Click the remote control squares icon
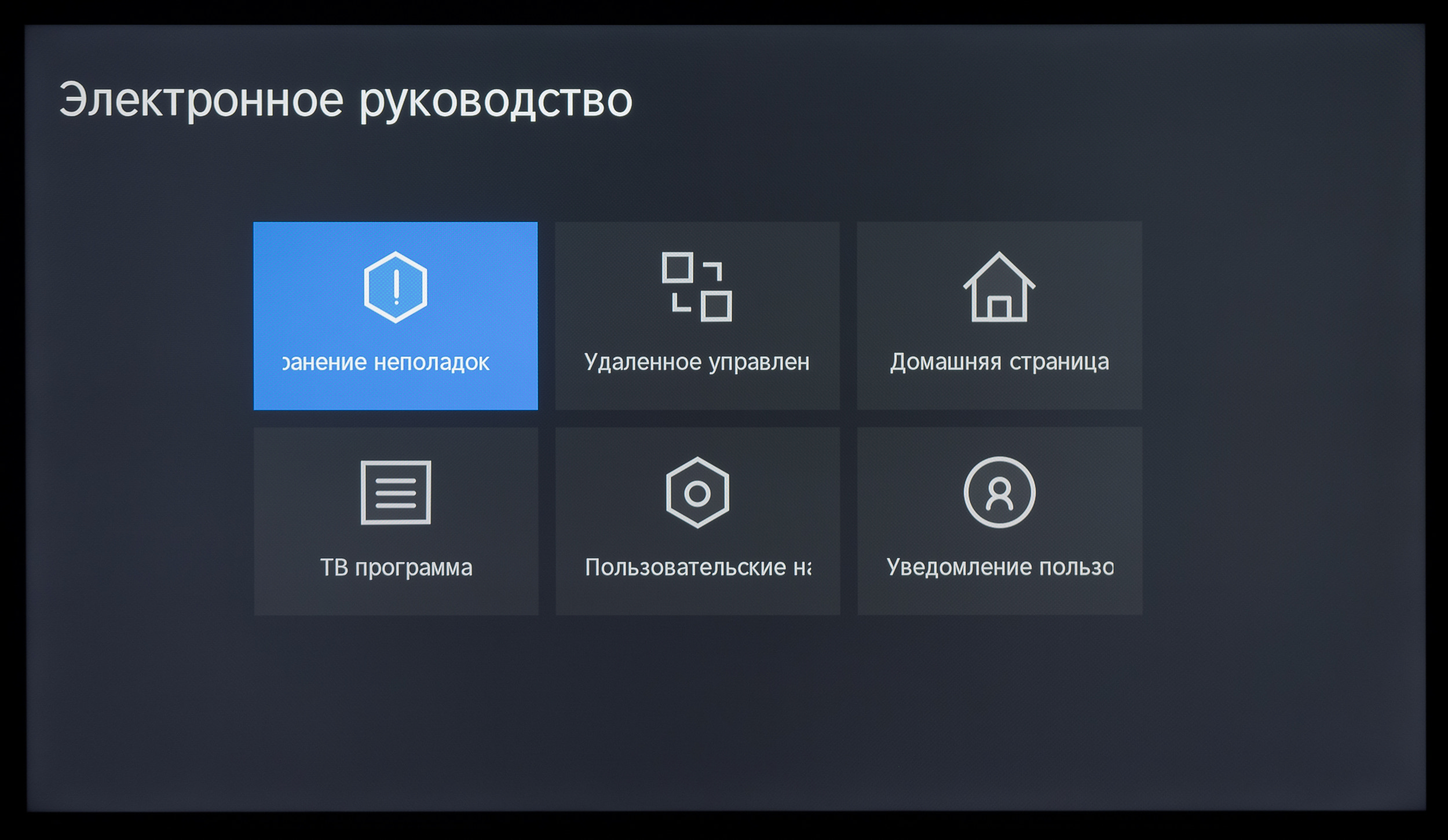This screenshot has height=840, width=1448. pos(697,287)
